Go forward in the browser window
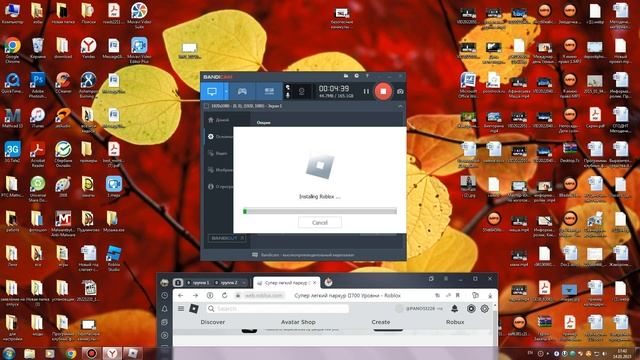640x360 pixels. pyautogui.click(x=196, y=295)
